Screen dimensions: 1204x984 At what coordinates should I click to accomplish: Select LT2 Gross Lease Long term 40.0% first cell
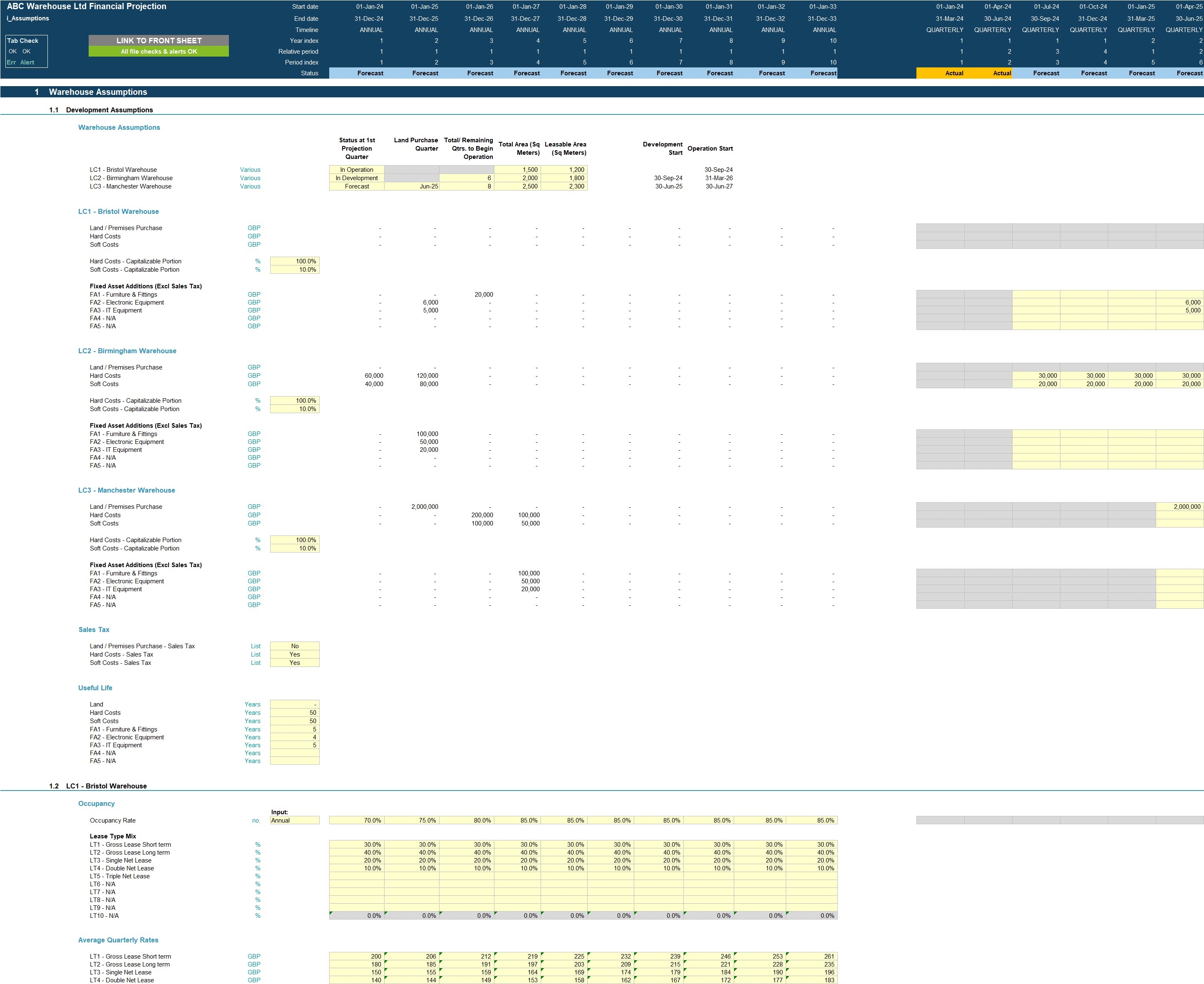pos(357,853)
